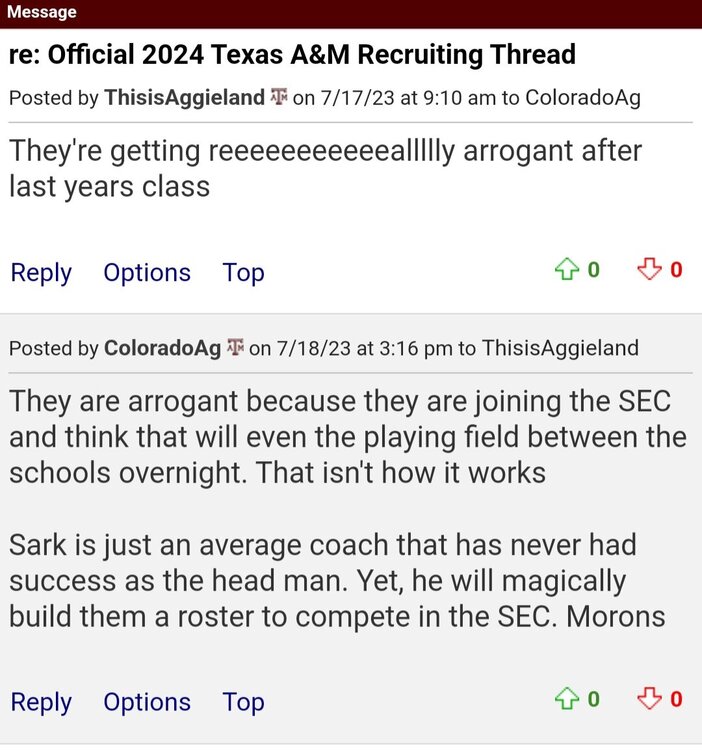Screen dimensions: 702x750
Task: Upvote ThisisAggieland's post with green arrow
Action: [x=567, y=270]
